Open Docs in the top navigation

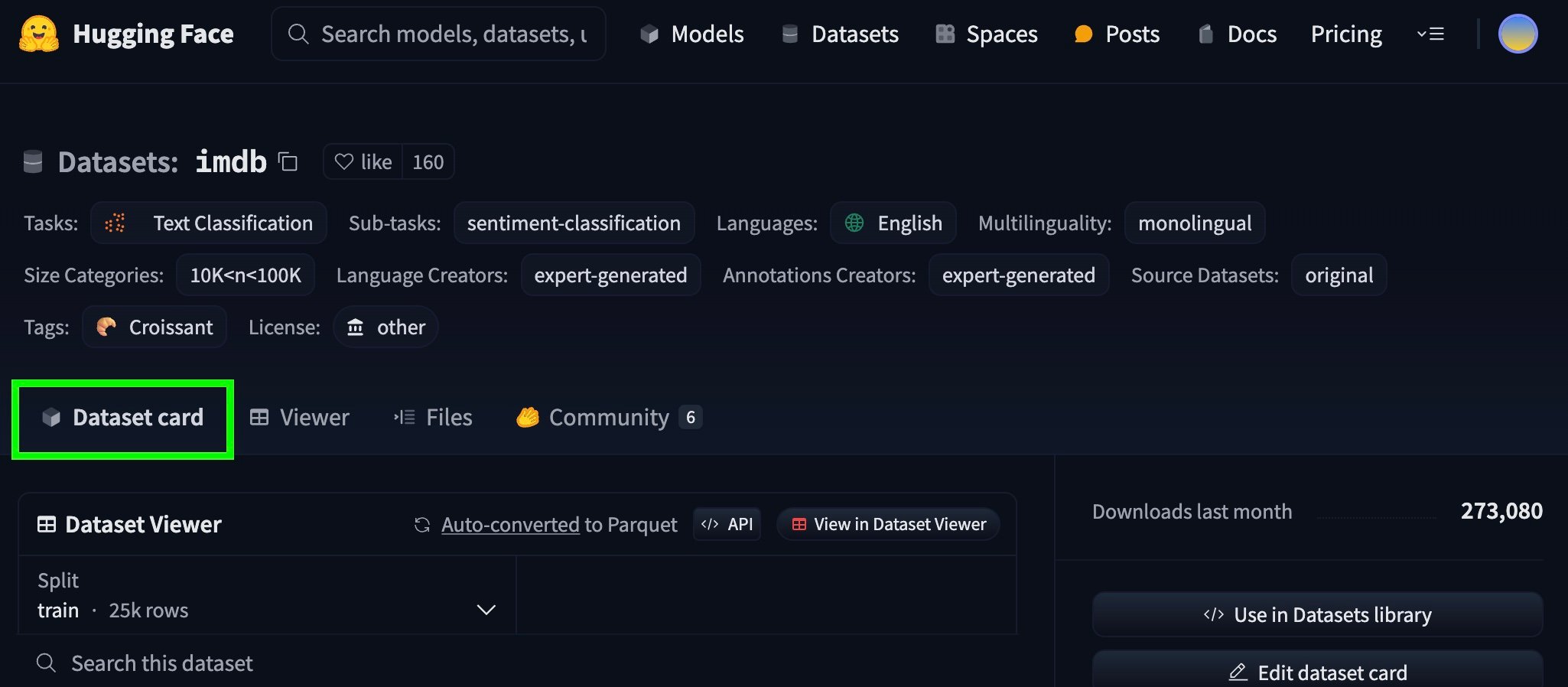point(1237,34)
